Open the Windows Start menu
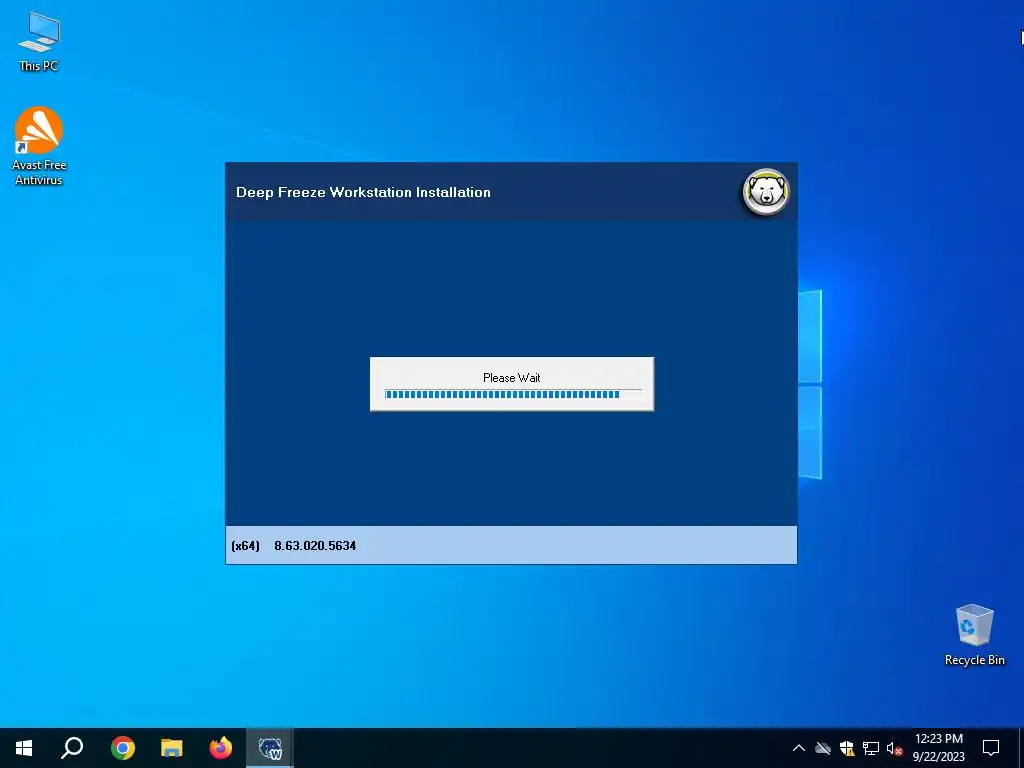The height and width of the screenshot is (768, 1024). pyautogui.click(x=24, y=748)
